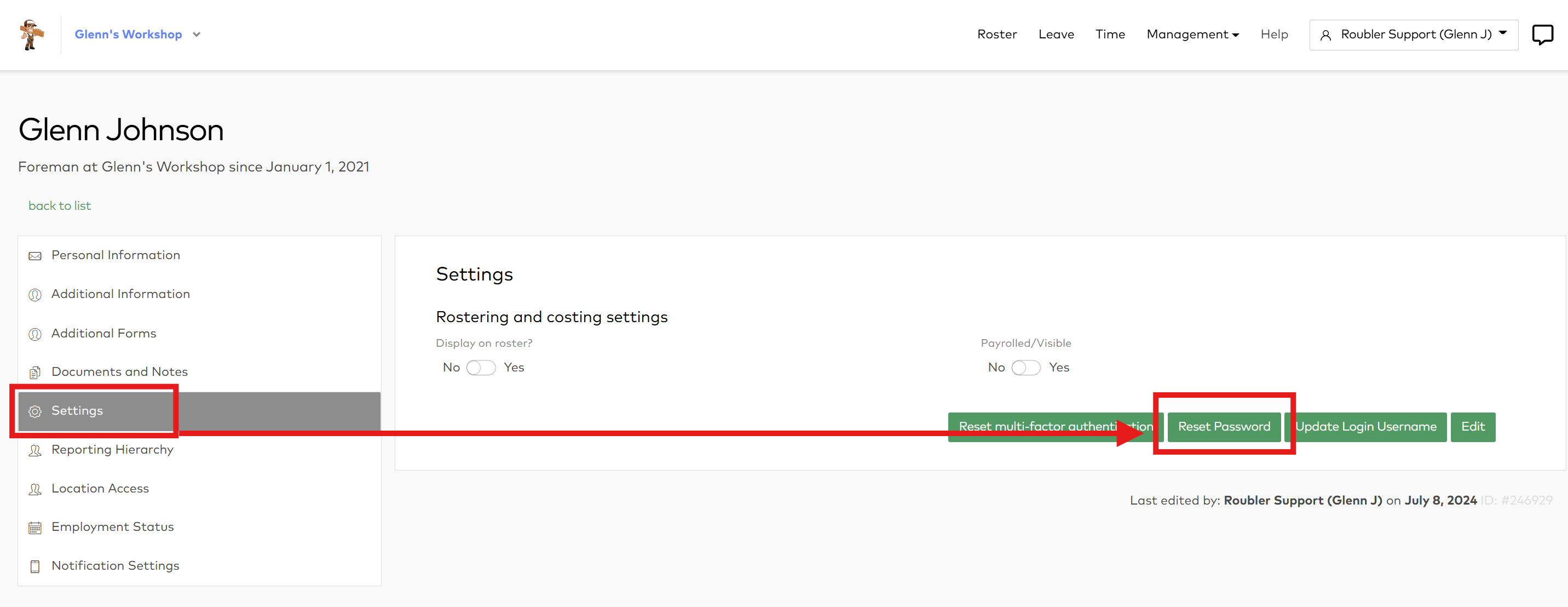Click the Settings gear icon in sidebar
1568x607 pixels.
click(34, 411)
